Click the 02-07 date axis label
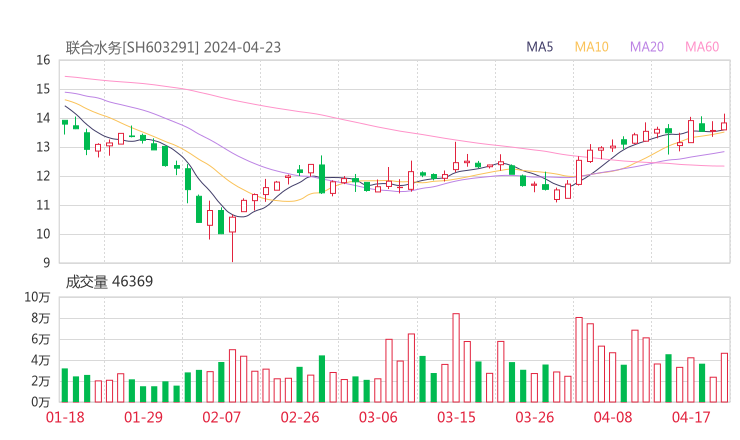 [x=221, y=417]
